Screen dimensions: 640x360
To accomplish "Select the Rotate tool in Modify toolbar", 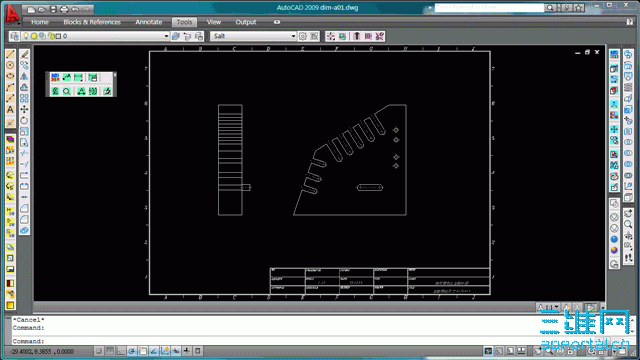I will point(24,120).
